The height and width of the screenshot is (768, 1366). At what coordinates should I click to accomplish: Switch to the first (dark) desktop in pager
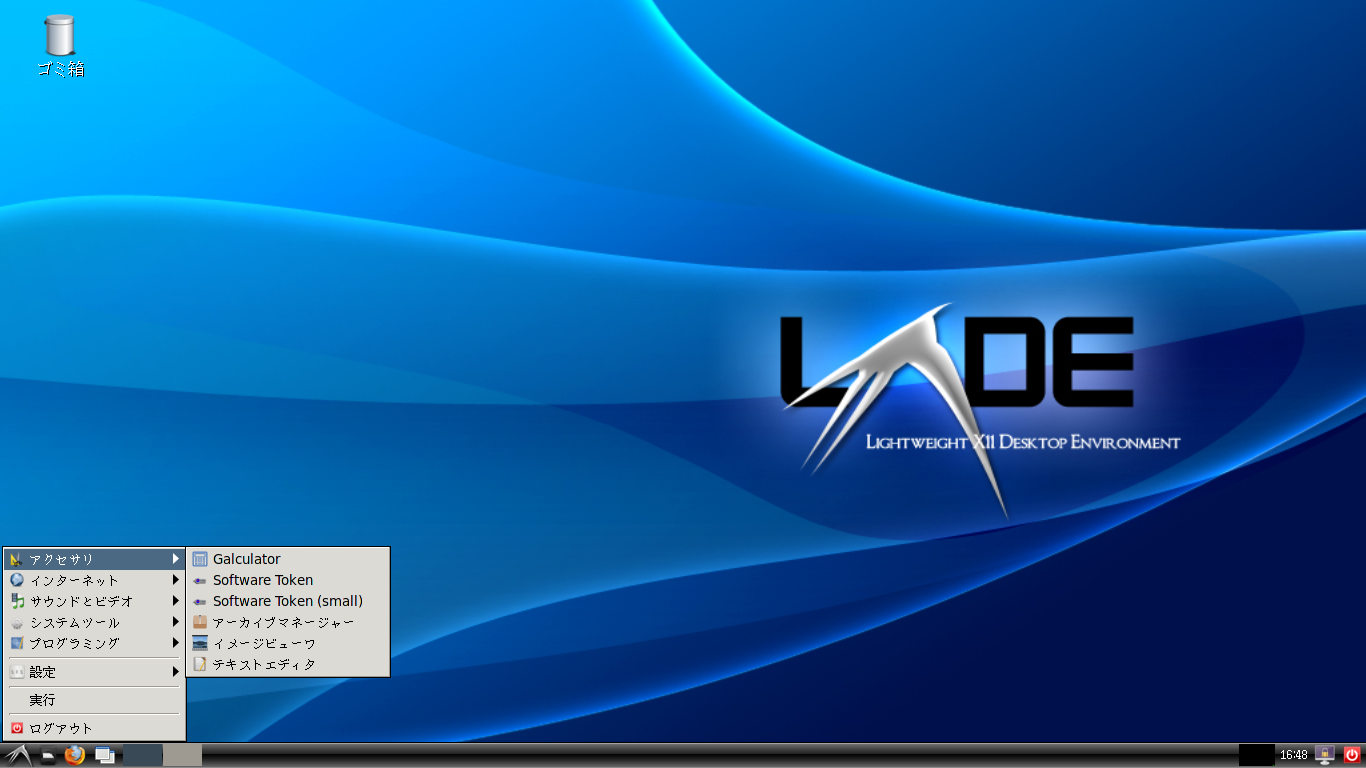pyautogui.click(x=143, y=755)
